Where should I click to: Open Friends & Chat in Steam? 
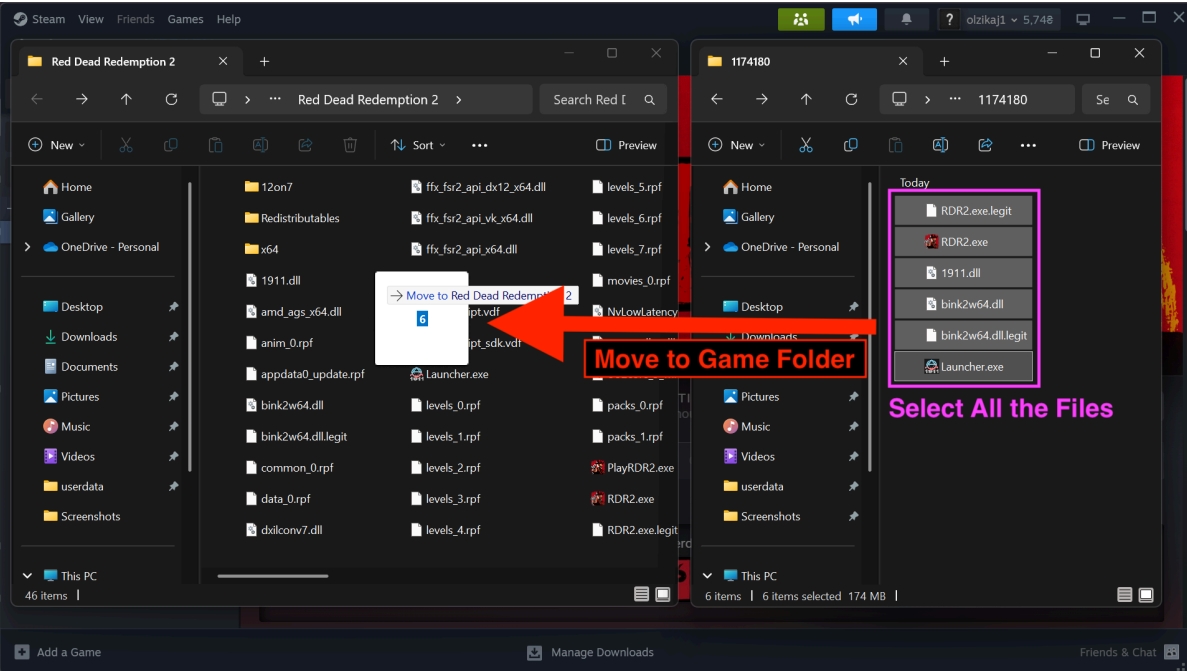click(1129, 652)
